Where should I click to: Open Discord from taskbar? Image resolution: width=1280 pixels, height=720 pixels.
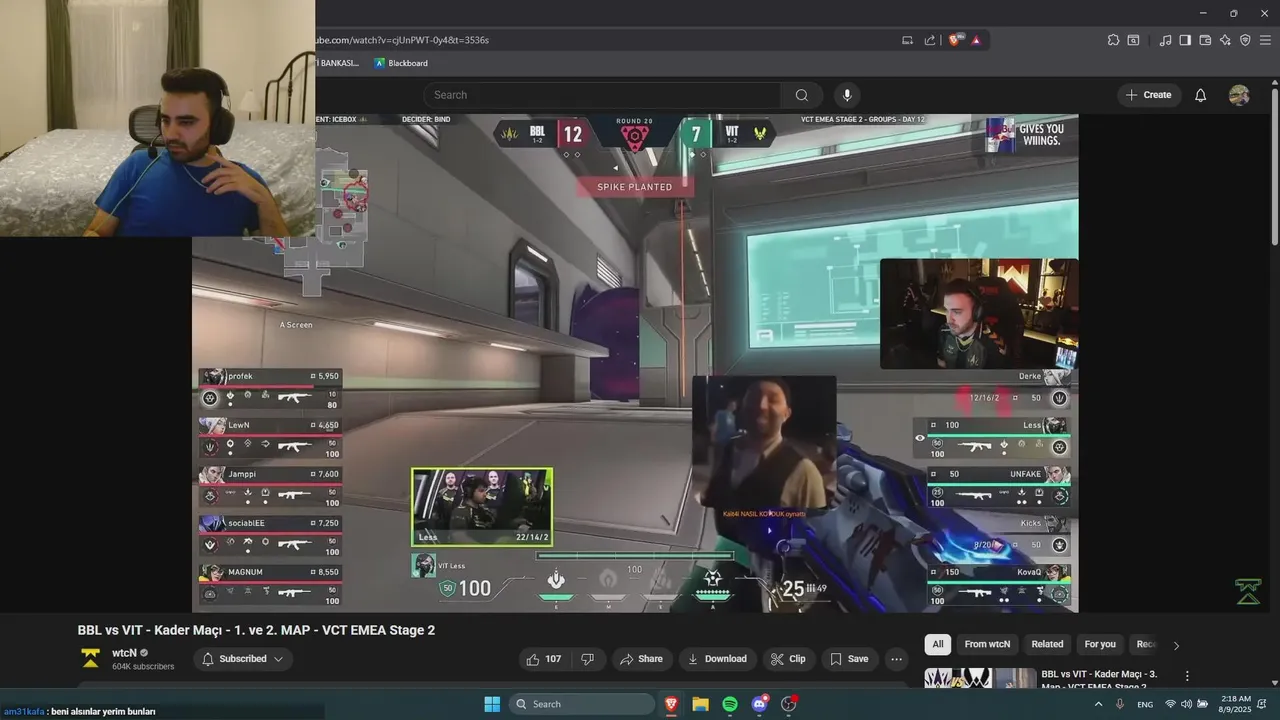(x=760, y=704)
